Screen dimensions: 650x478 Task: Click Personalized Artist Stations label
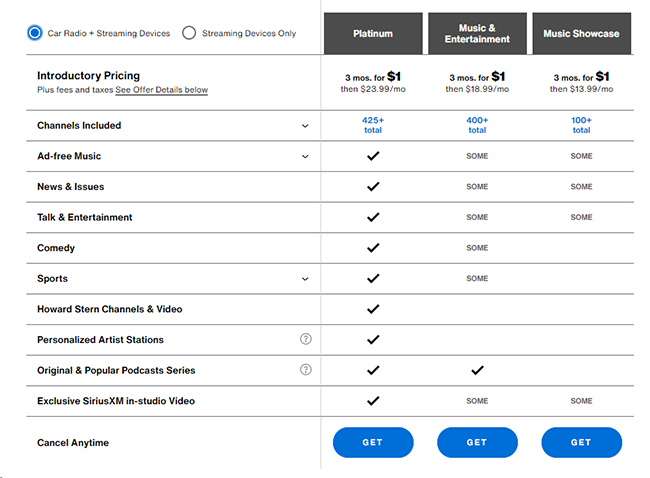pos(100,340)
